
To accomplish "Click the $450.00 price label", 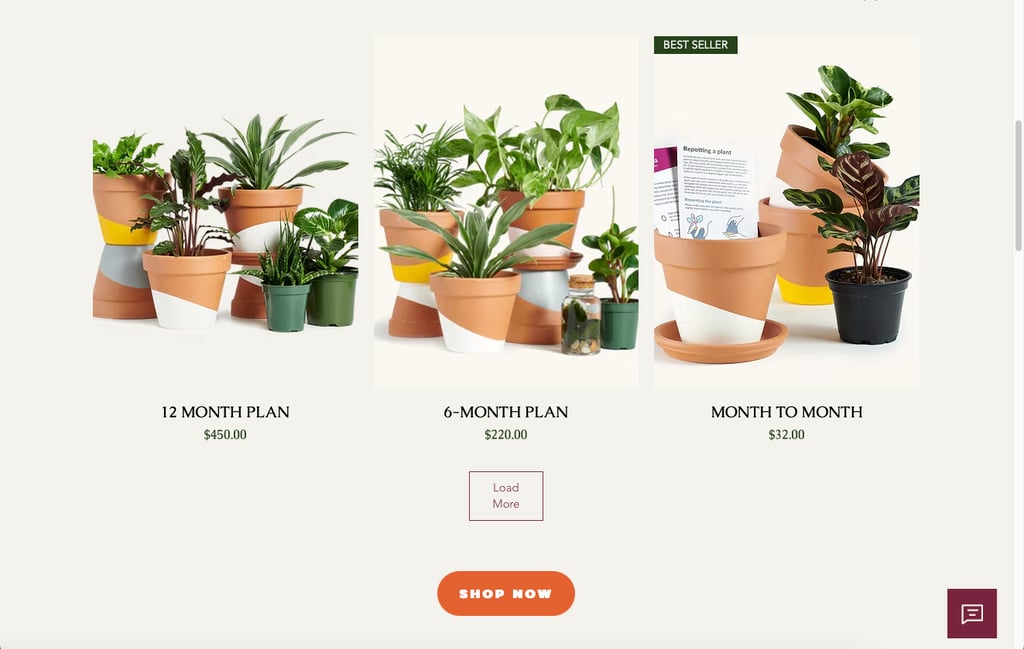I will pyautogui.click(x=225, y=435).
